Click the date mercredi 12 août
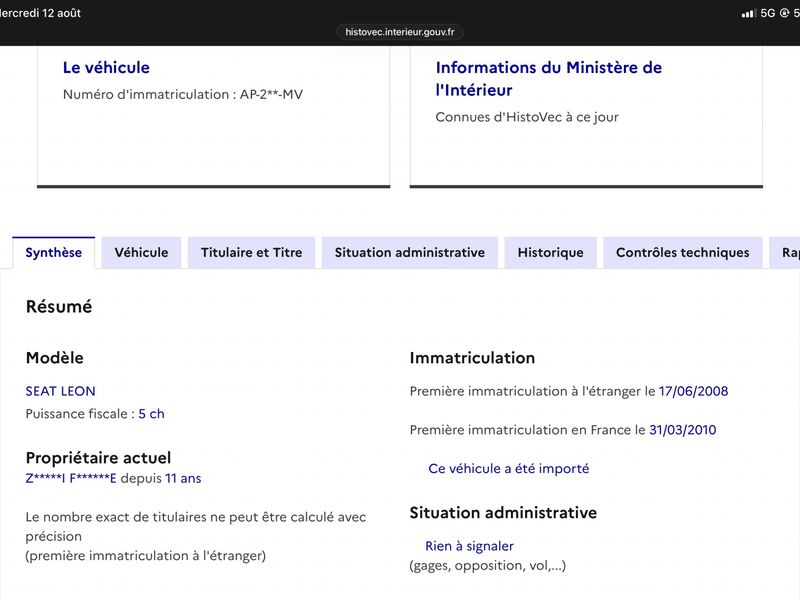 click(x=40, y=13)
